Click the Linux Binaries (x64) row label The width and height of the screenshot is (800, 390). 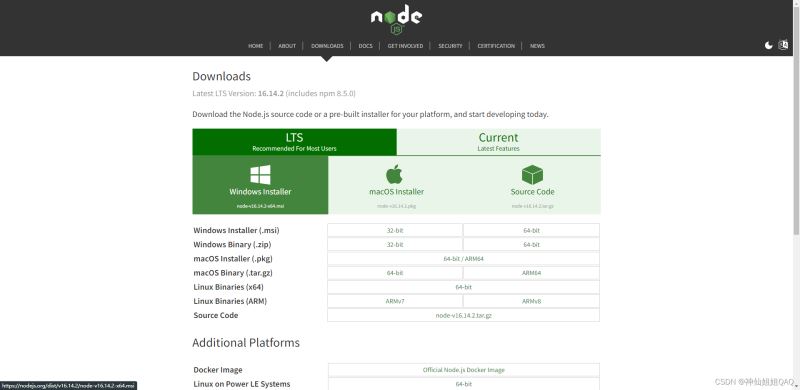click(x=229, y=287)
